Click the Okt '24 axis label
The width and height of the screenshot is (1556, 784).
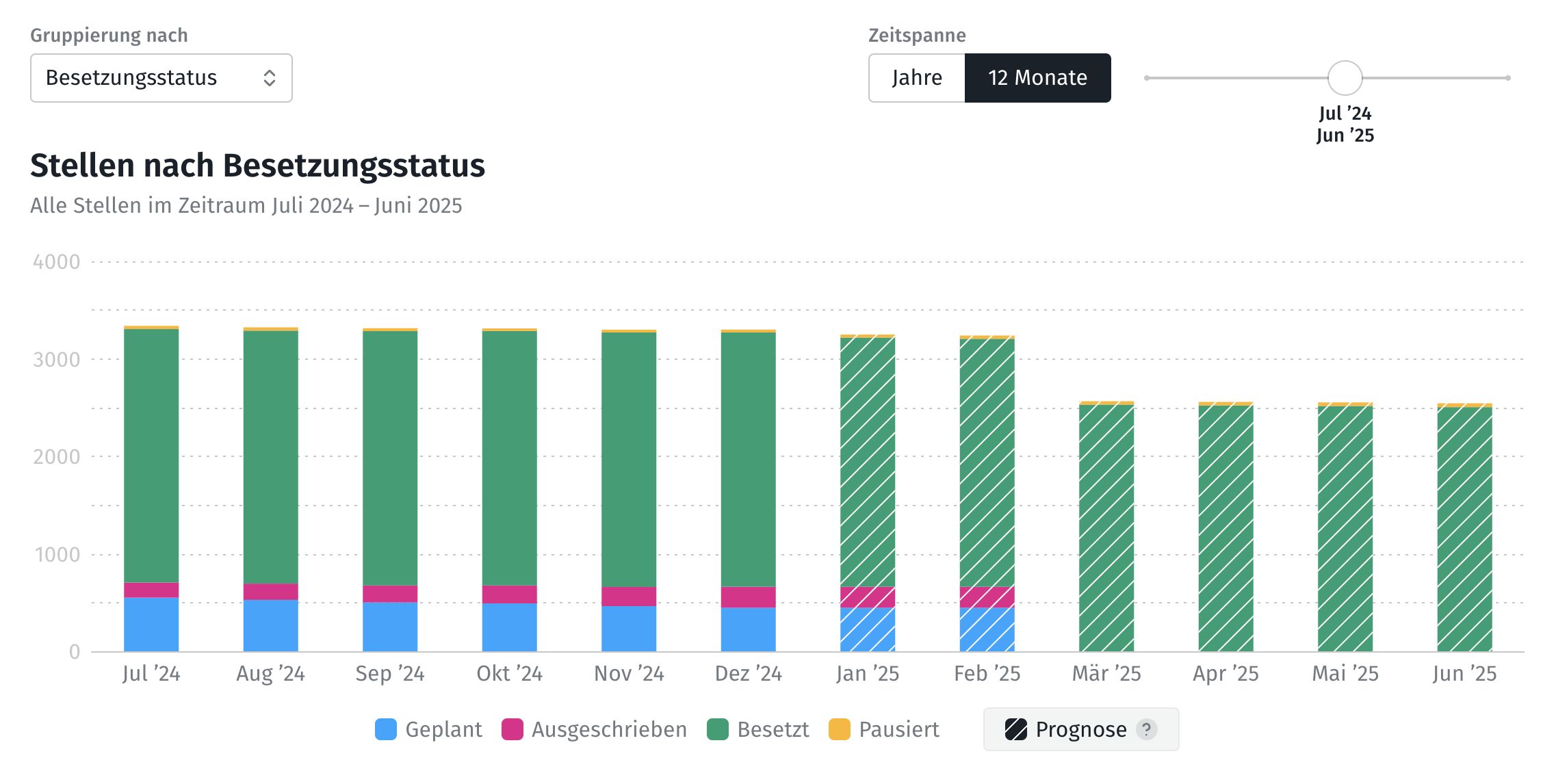(509, 674)
